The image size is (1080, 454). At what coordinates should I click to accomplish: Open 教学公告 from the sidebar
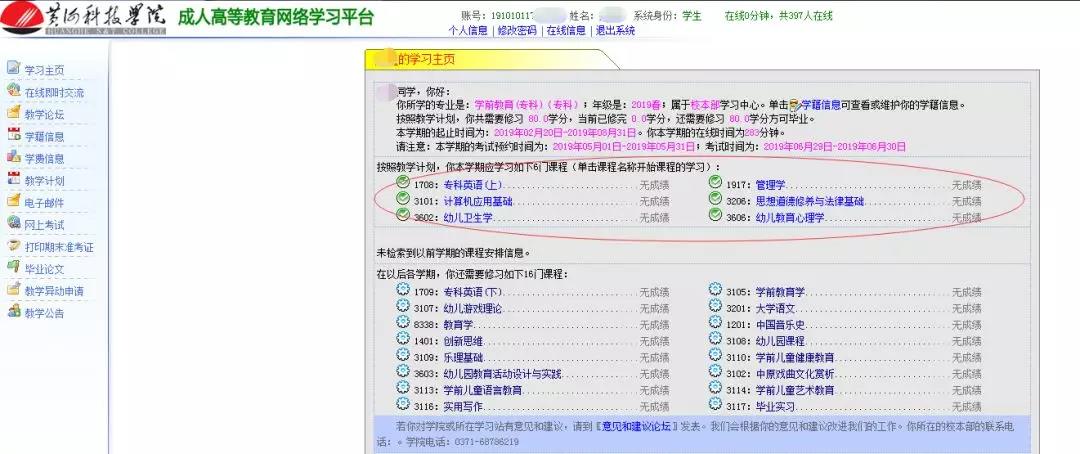click(x=44, y=313)
